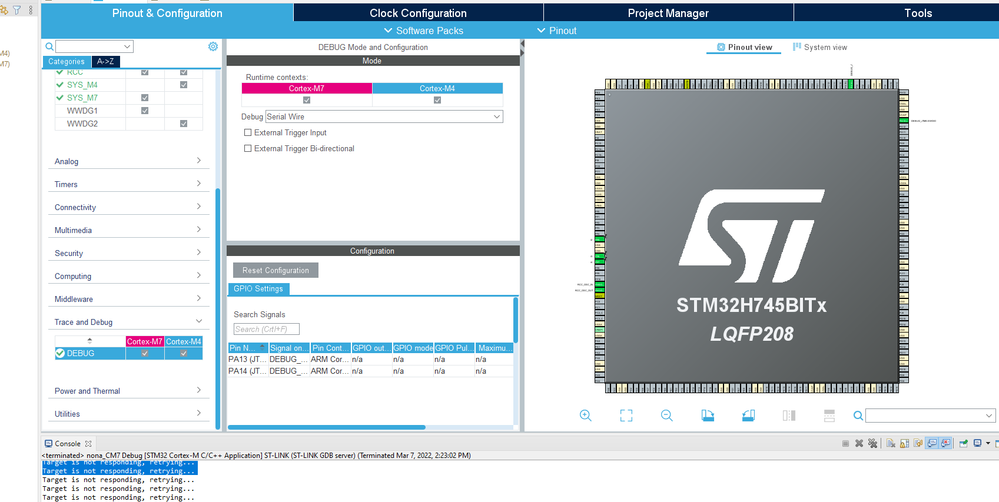Enable the External Trigger Input checkbox
999x502 pixels.
coord(248,133)
